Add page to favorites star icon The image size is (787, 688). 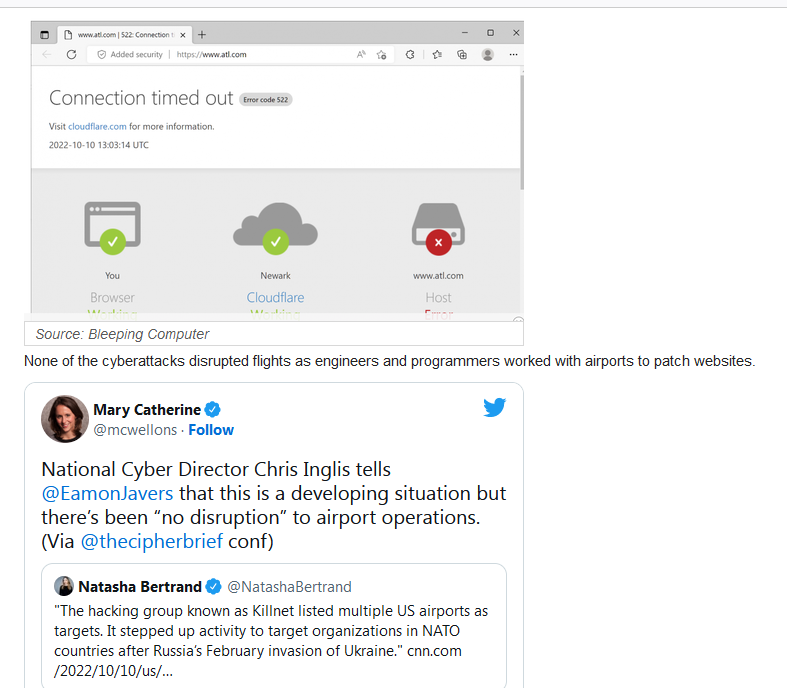(x=381, y=55)
